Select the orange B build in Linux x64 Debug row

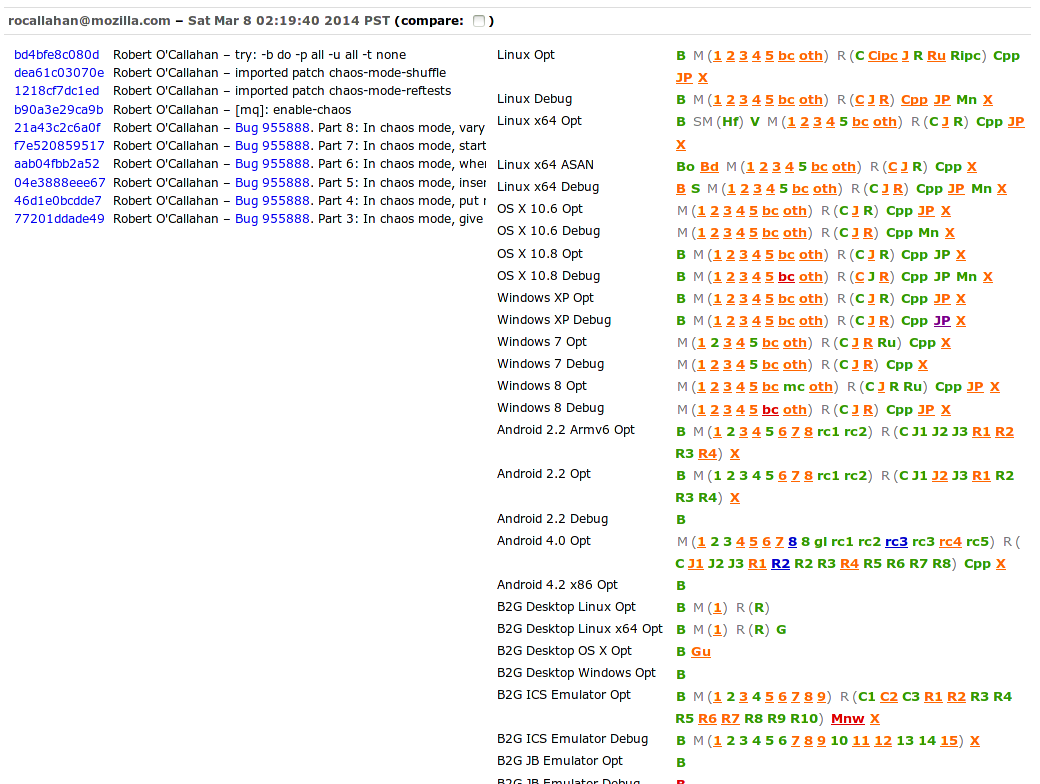point(681,188)
